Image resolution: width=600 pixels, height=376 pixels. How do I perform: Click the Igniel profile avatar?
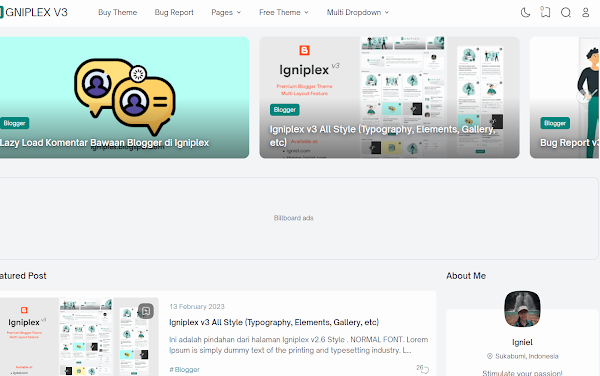(x=522, y=309)
